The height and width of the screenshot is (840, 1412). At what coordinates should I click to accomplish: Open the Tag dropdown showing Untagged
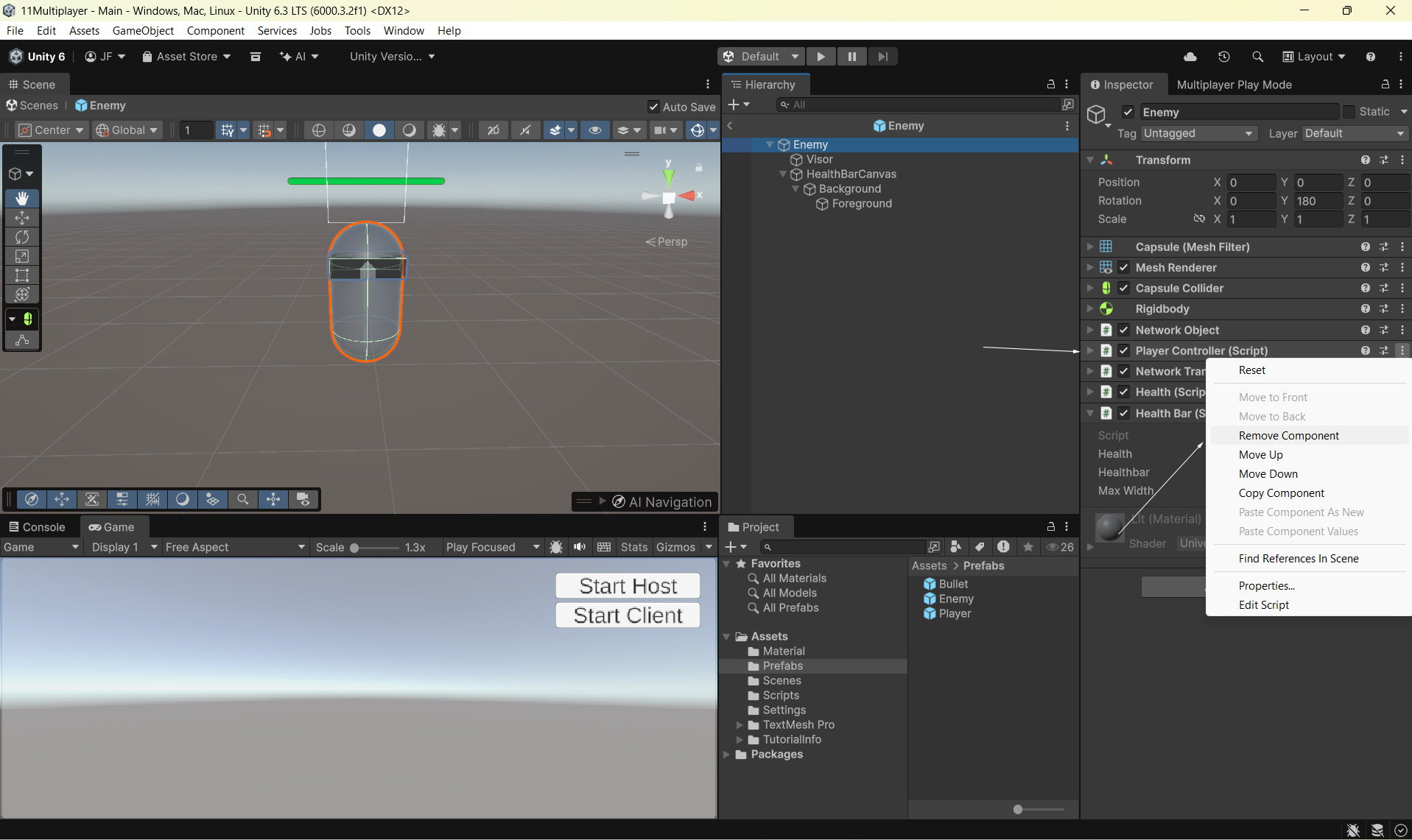[x=1198, y=133]
